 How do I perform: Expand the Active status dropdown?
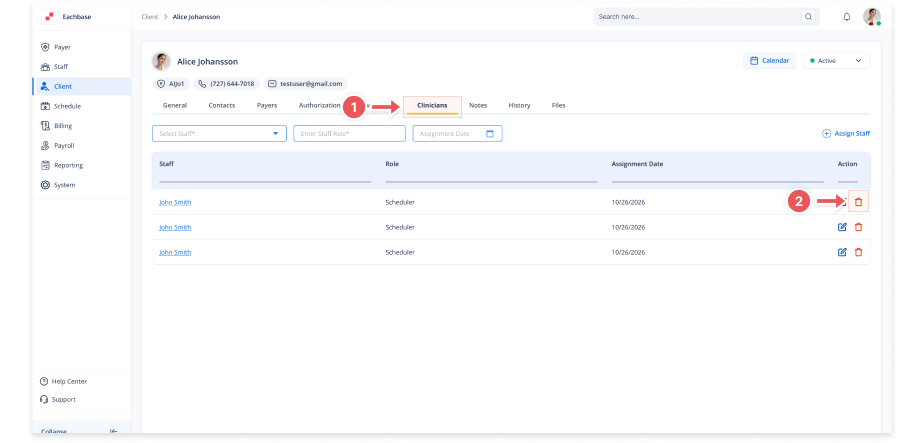[x=836, y=61]
